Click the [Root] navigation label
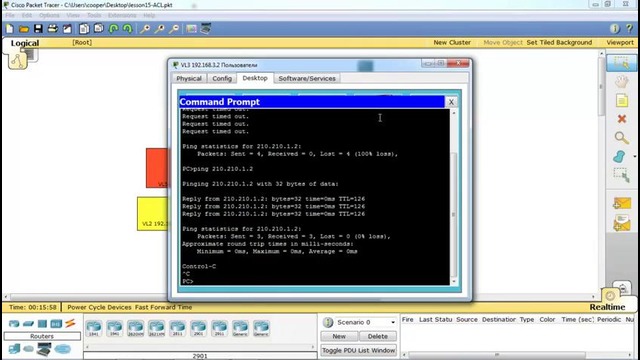Screen dimensions: 640x360 [82, 42]
